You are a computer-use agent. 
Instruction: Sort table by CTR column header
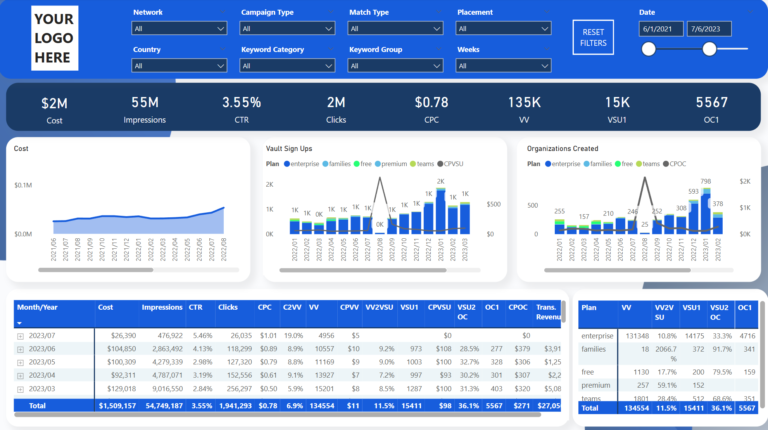point(195,307)
